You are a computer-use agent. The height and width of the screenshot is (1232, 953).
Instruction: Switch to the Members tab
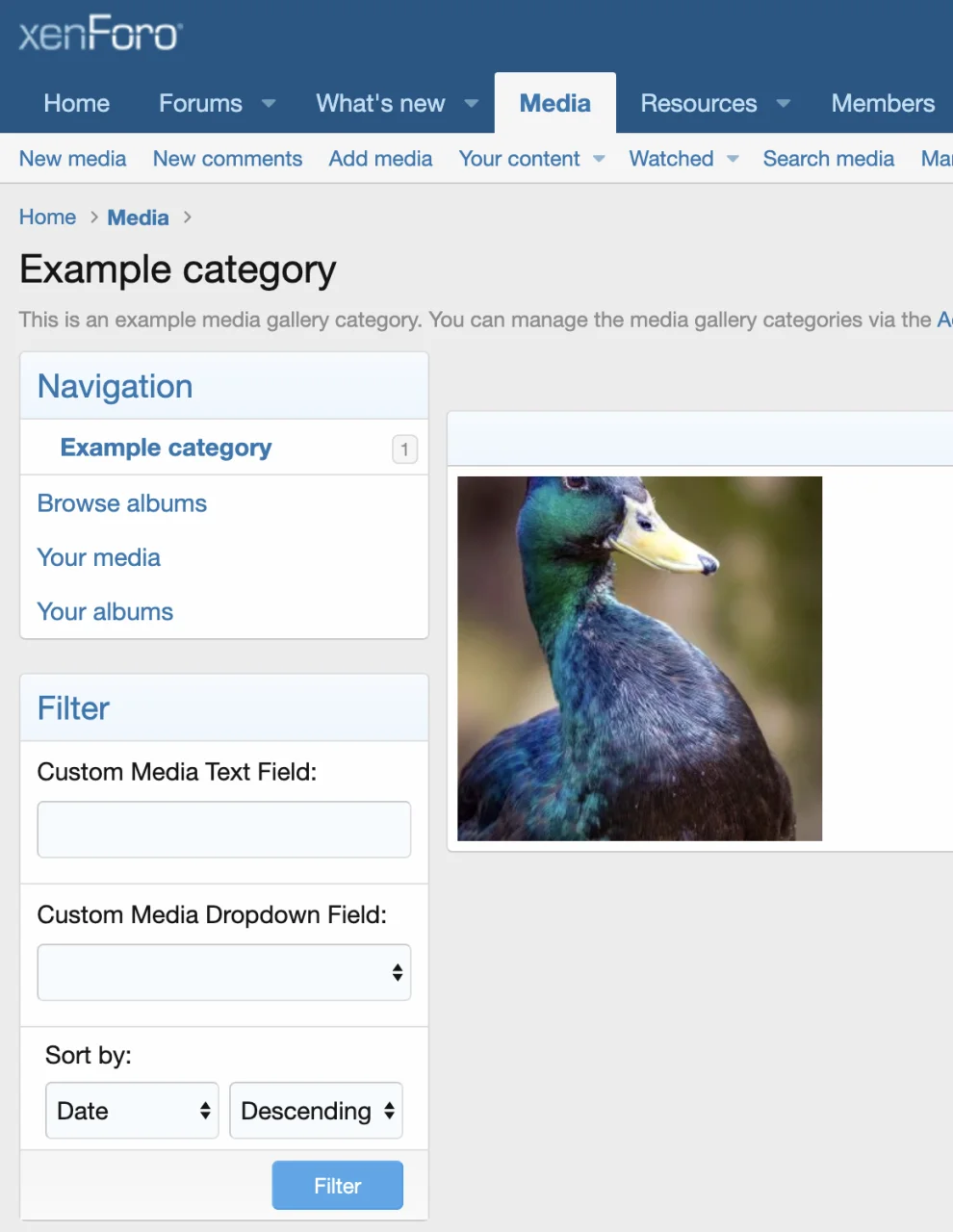coord(882,103)
